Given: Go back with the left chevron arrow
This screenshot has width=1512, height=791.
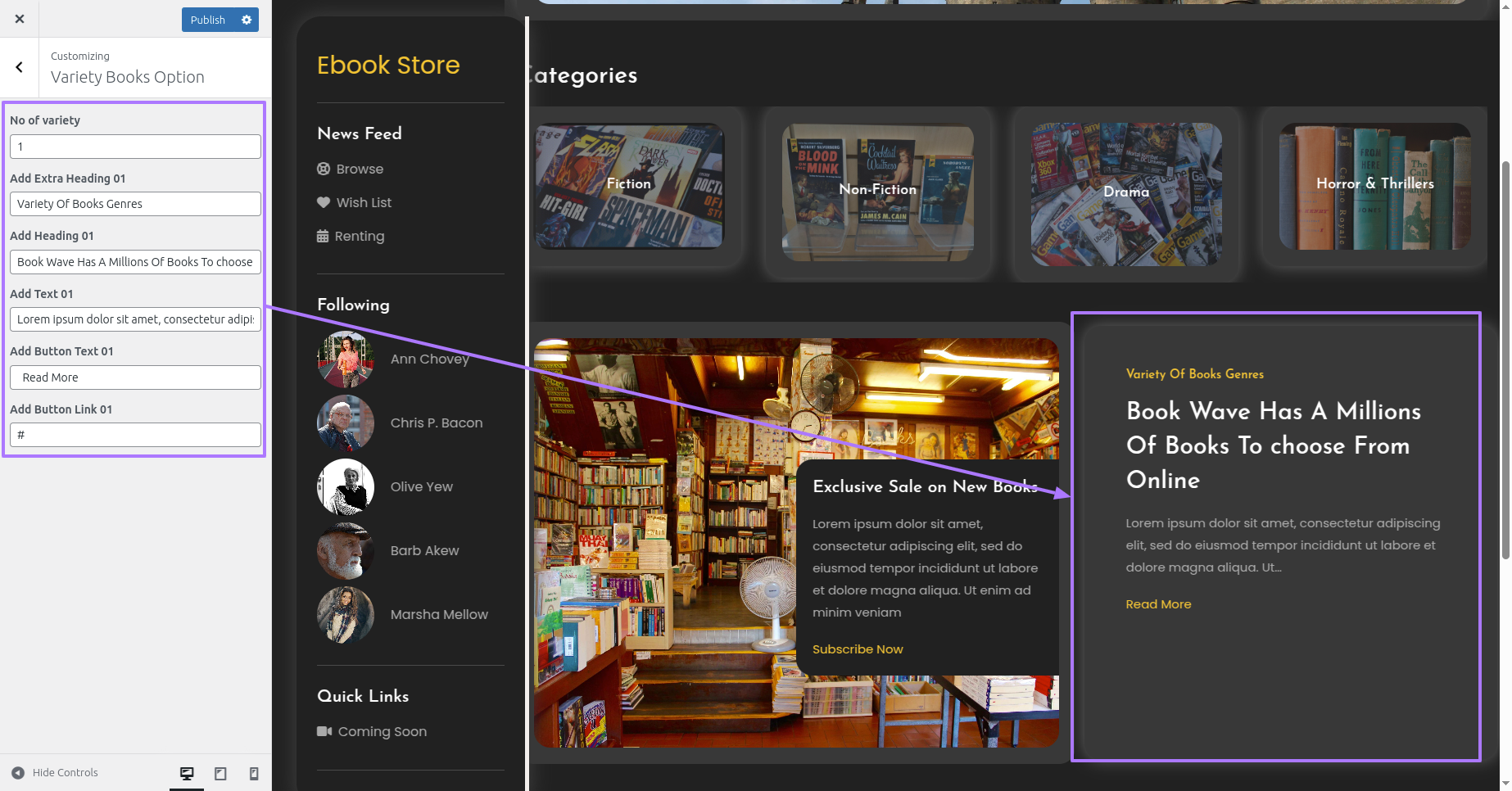Looking at the screenshot, I should [20, 67].
